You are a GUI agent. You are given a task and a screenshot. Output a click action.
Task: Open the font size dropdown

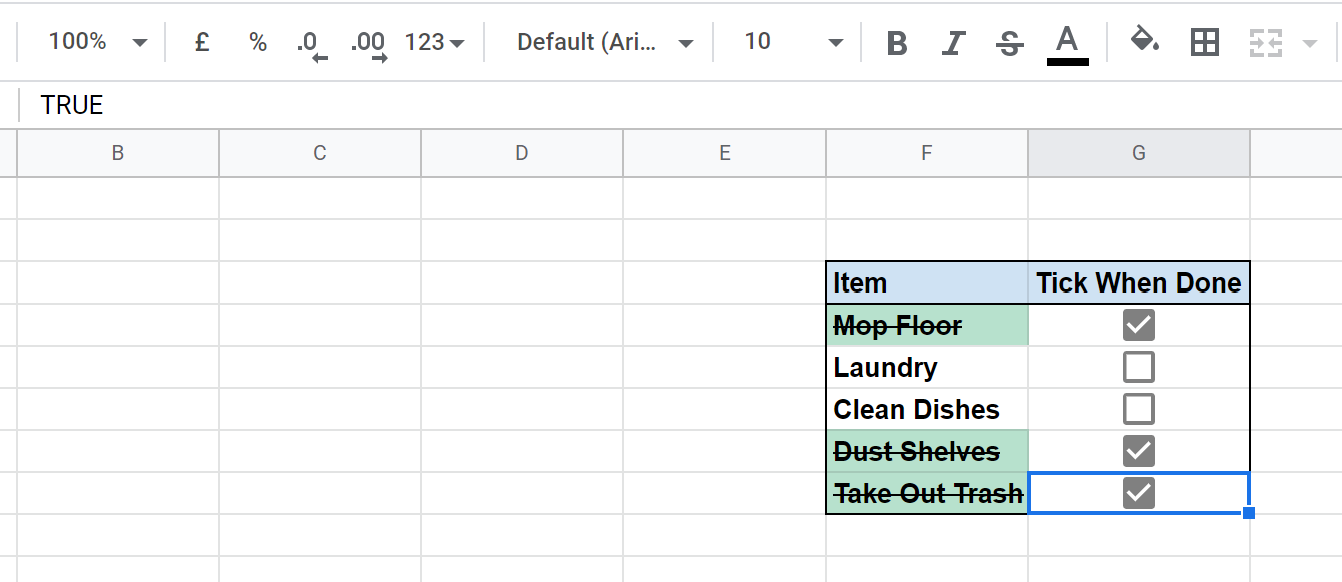coord(789,42)
